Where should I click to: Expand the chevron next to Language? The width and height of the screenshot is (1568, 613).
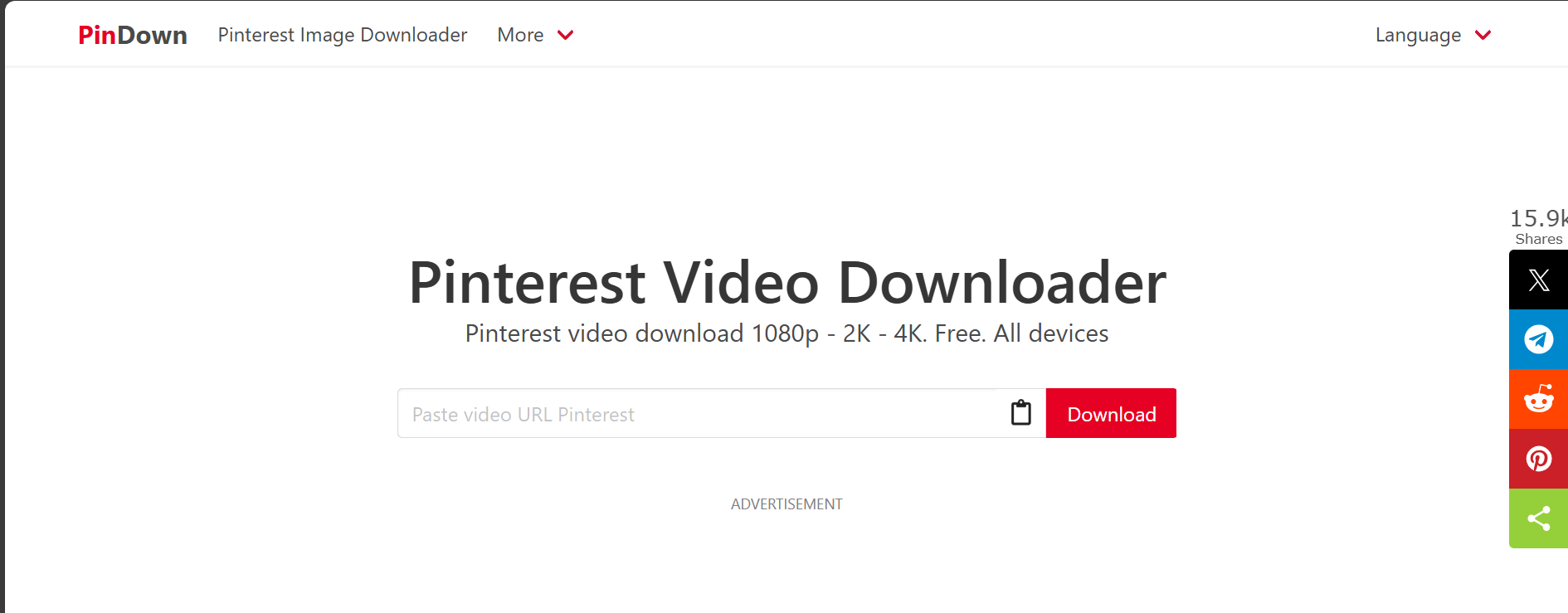click(x=1483, y=35)
